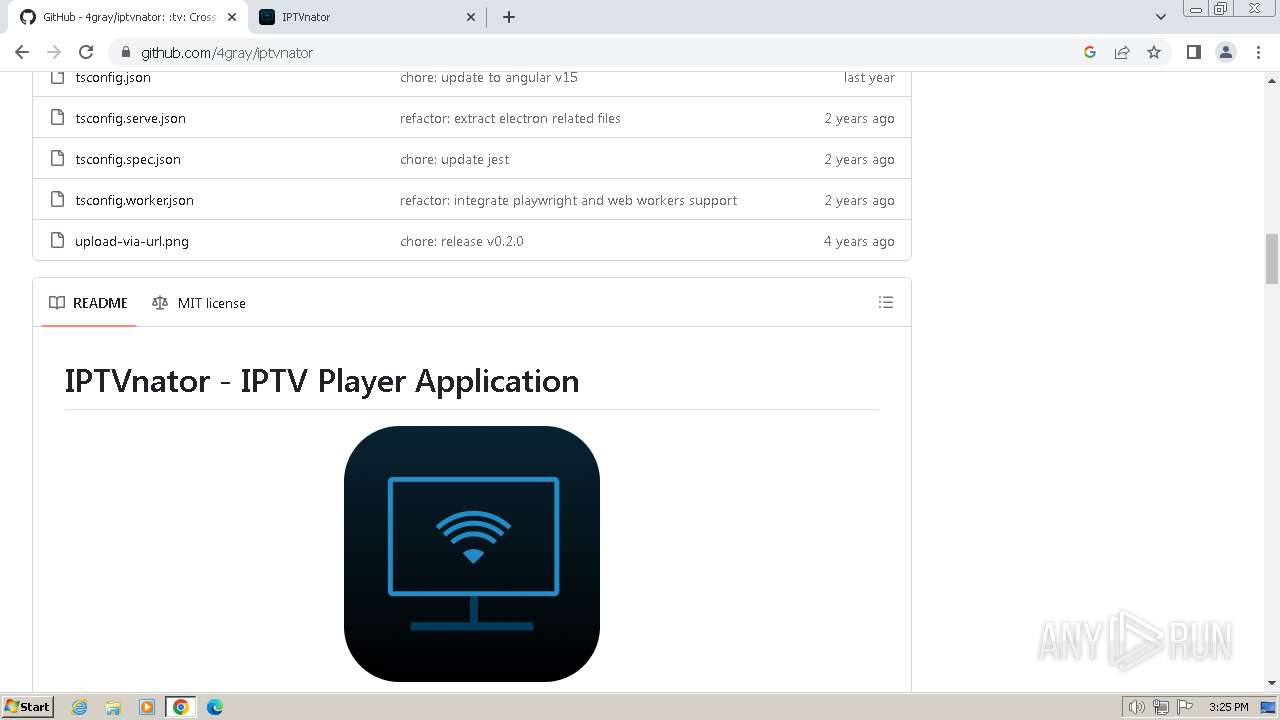Expand the tab search dropdown
1280x720 pixels.
pyautogui.click(x=1161, y=17)
